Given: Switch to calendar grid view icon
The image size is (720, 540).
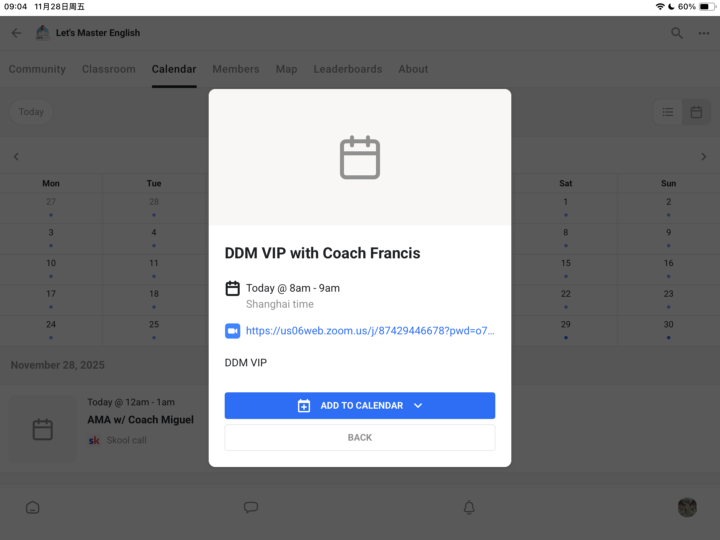Looking at the screenshot, I should [696, 112].
